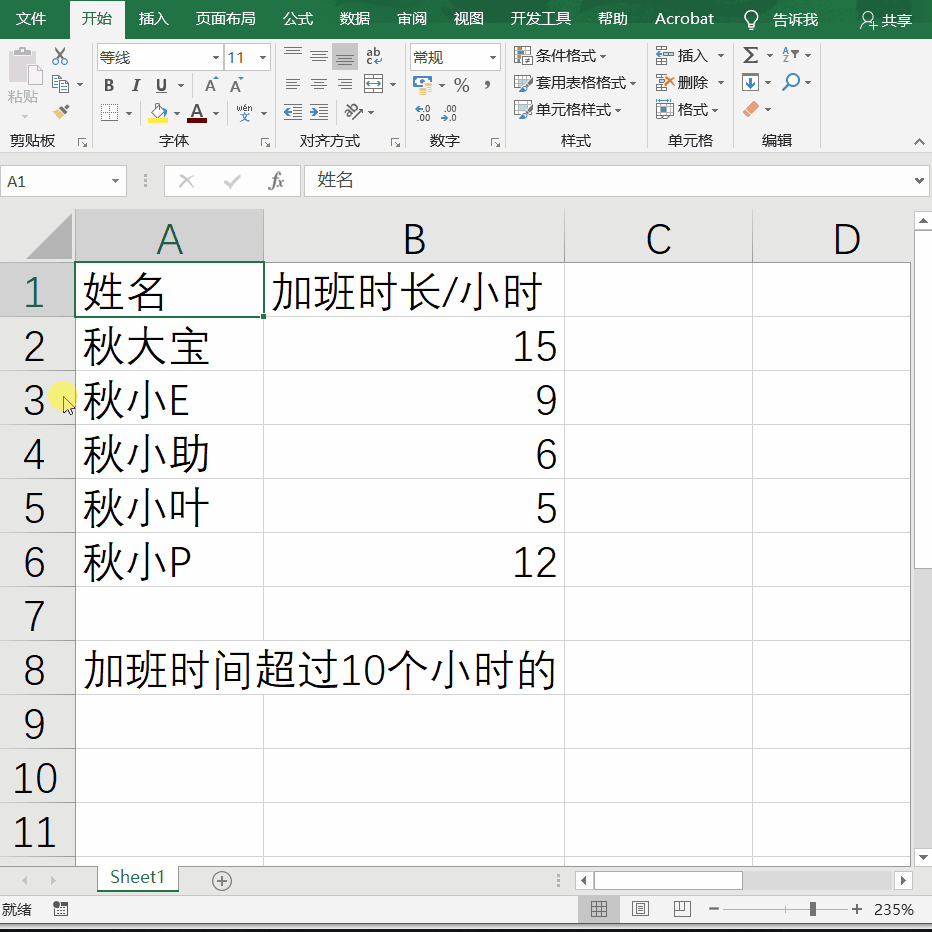Image resolution: width=932 pixels, height=932 pixels.
Task: Click the AutoSum (Σ) icon
Action: click(x=750, y=55)
